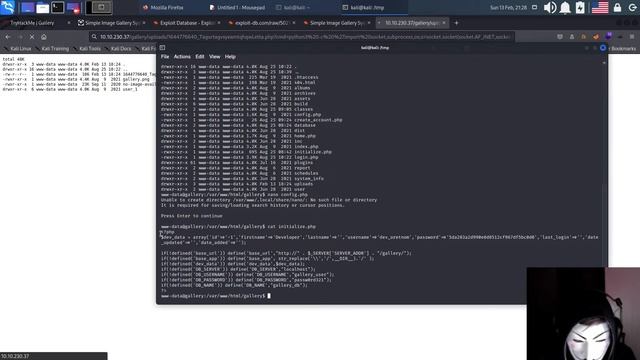Screen dimensions: 640x360
Task: Close the Exploit Database tab
Action: pyautogui.click(x=219, y=23)
